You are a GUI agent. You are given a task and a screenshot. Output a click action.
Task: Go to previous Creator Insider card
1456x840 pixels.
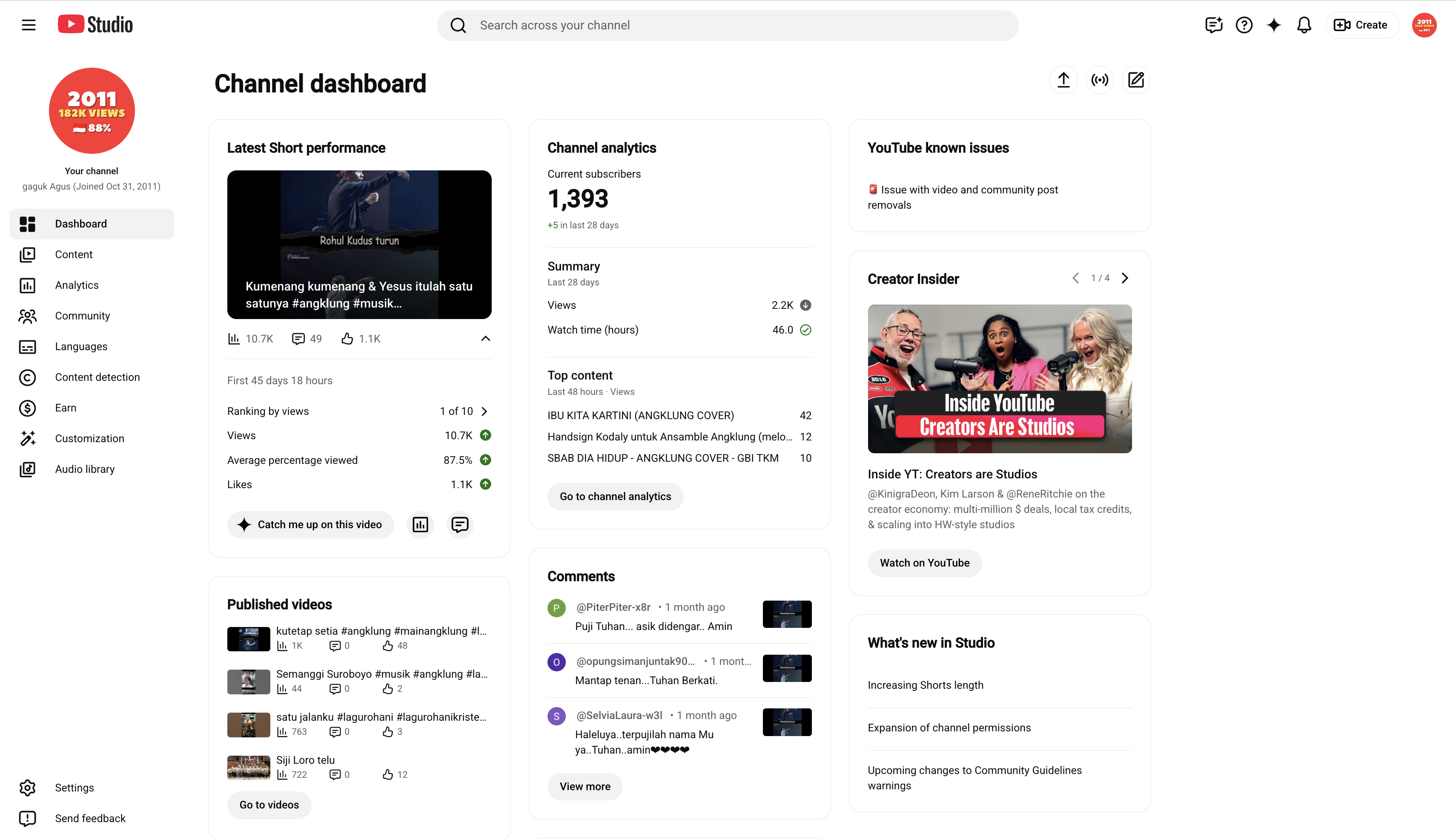pyautogui.click(x=1075, y=278)
